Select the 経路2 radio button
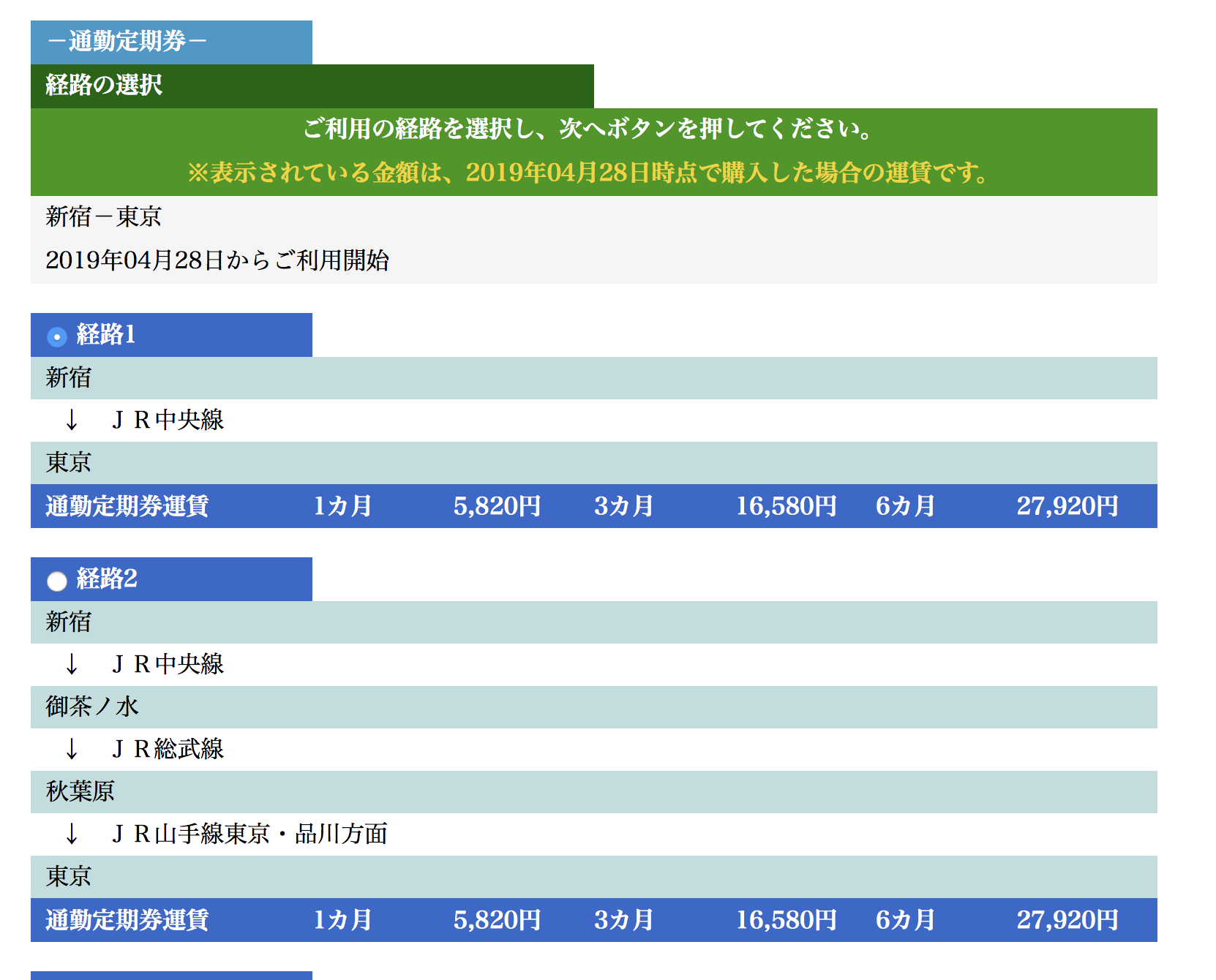The width and height of the screenshot is (1216, 980). click(56, 581)
